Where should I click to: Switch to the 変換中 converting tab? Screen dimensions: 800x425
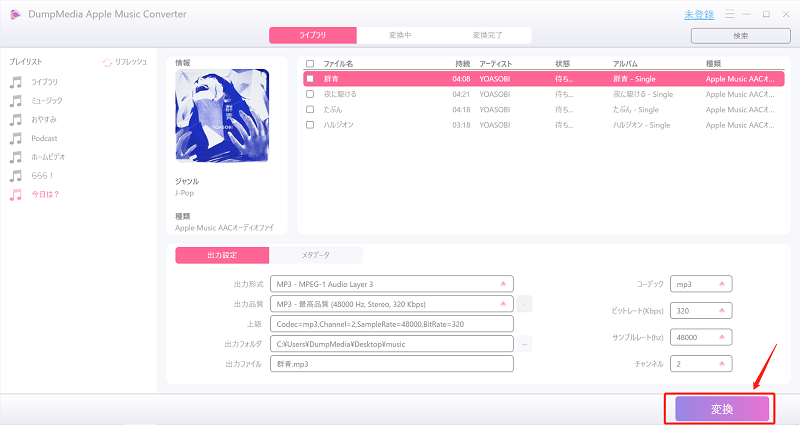[400, 35]
